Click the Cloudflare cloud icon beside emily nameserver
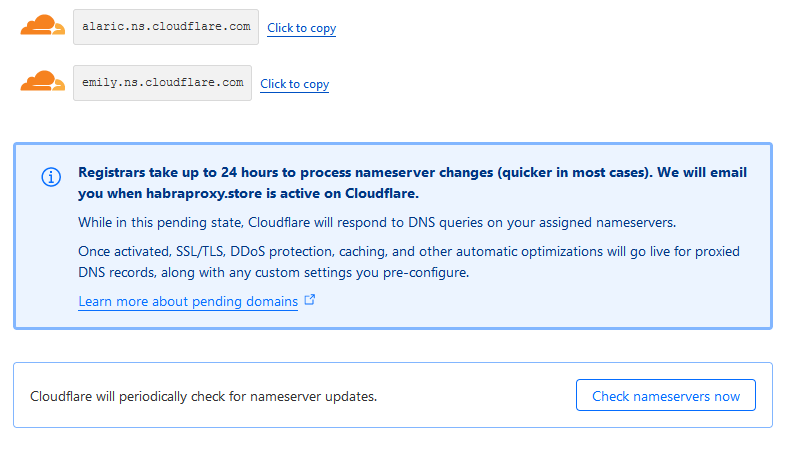The width and height of the screenshot is (792, 449). (43, 82)
